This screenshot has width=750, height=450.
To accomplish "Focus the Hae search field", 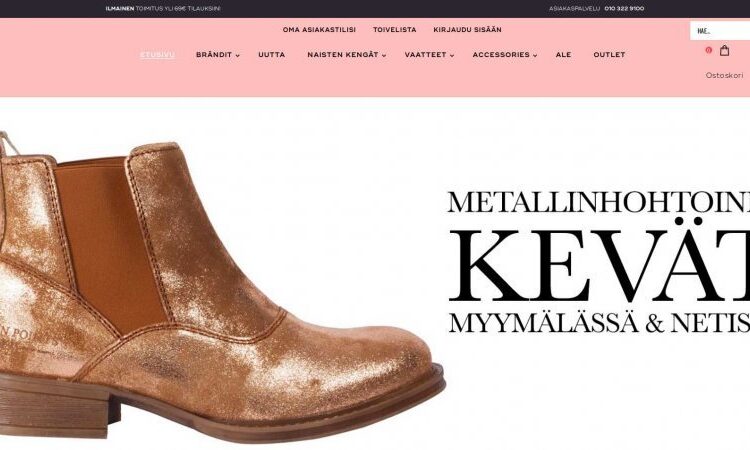I will 720,31.
